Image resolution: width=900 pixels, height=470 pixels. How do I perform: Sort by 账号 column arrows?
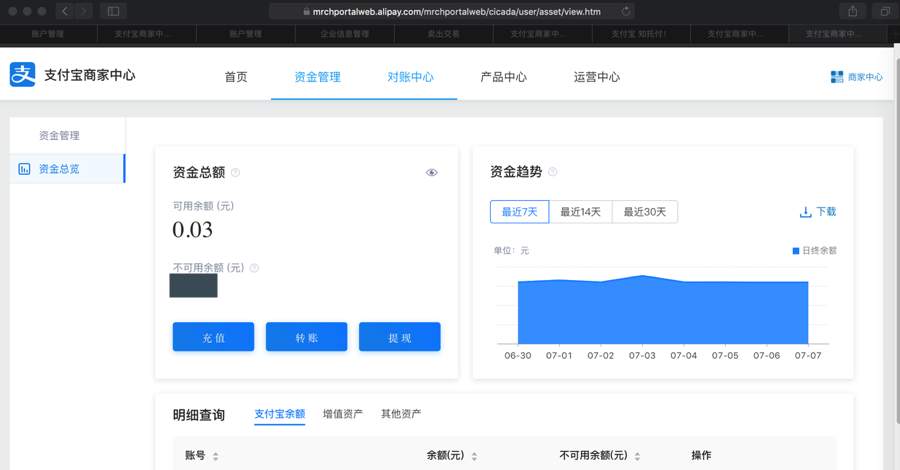pos(216,456)
